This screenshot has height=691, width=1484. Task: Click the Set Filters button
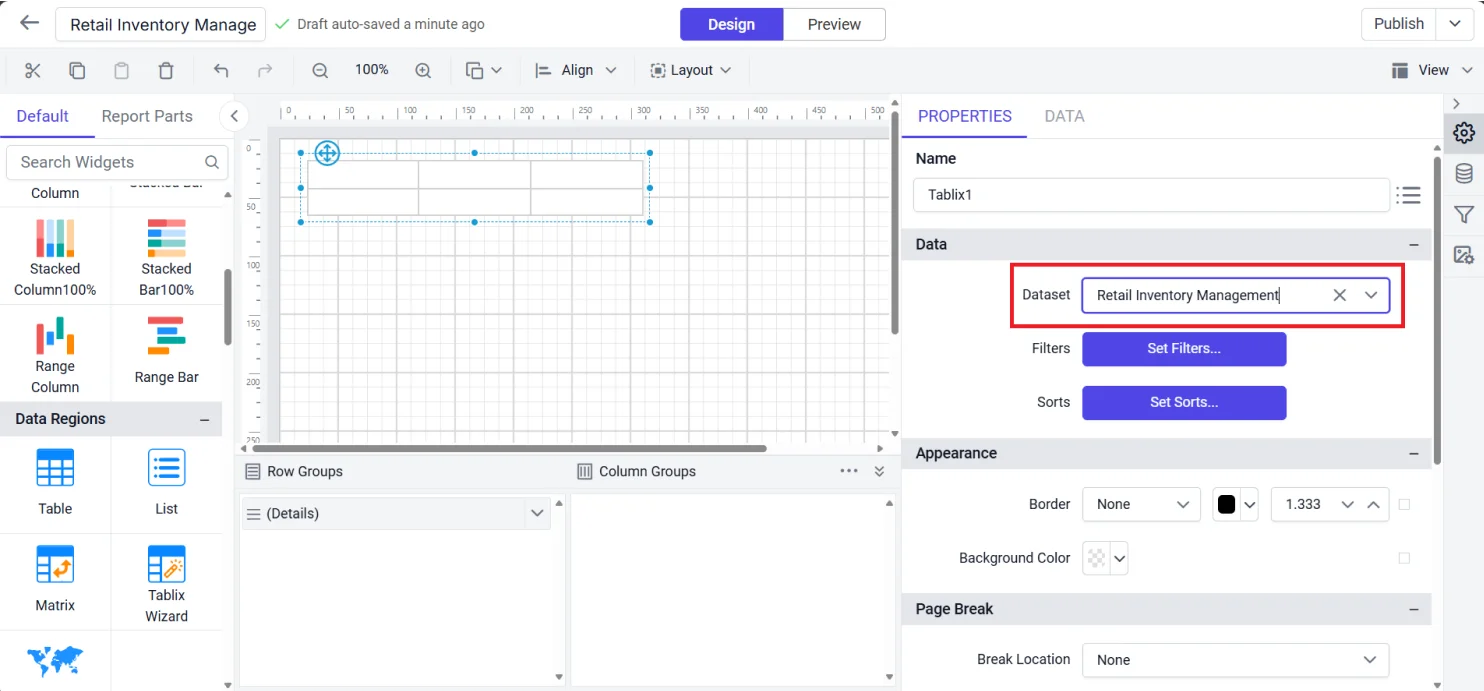[x=1184, y=349]
